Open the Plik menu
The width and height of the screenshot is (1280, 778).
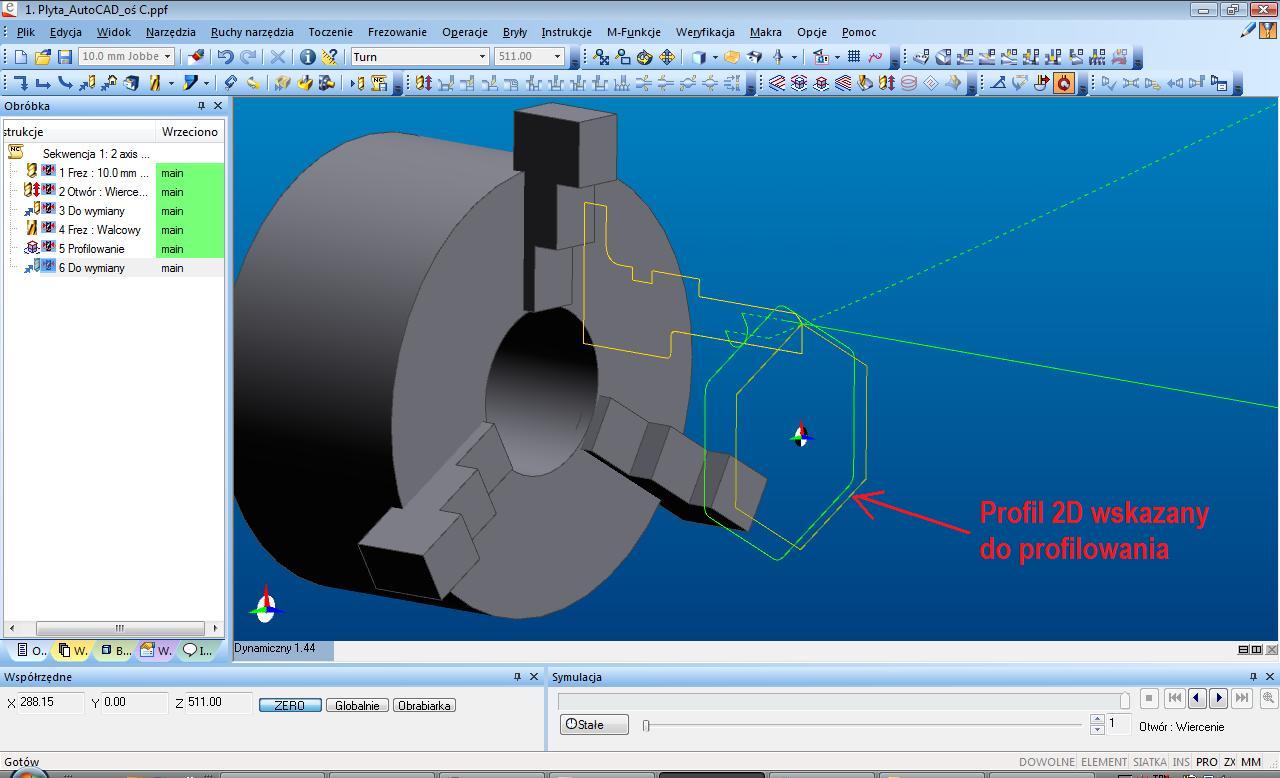(25, 32)
